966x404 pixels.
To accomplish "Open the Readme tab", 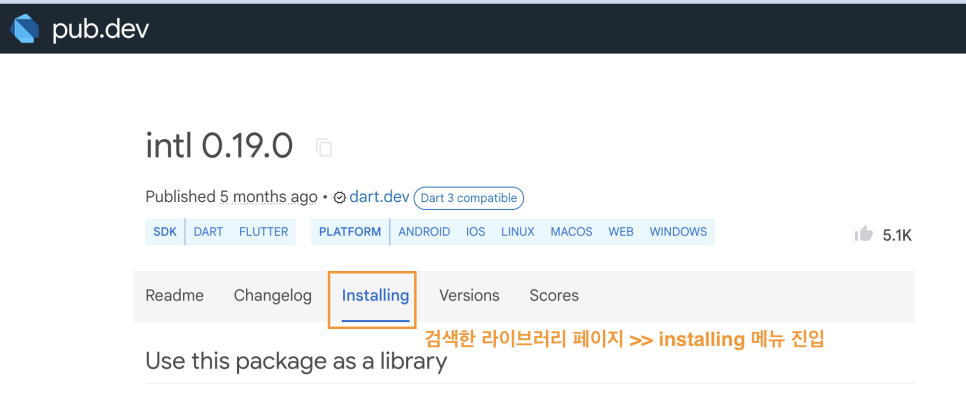I will [174, 296].
